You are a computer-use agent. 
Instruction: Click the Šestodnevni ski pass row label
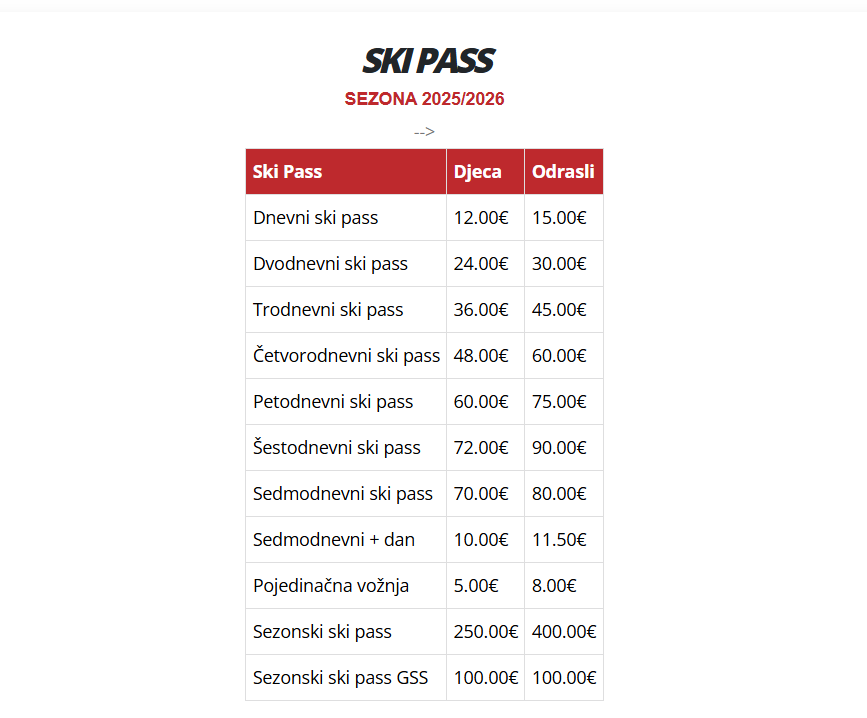337,448
